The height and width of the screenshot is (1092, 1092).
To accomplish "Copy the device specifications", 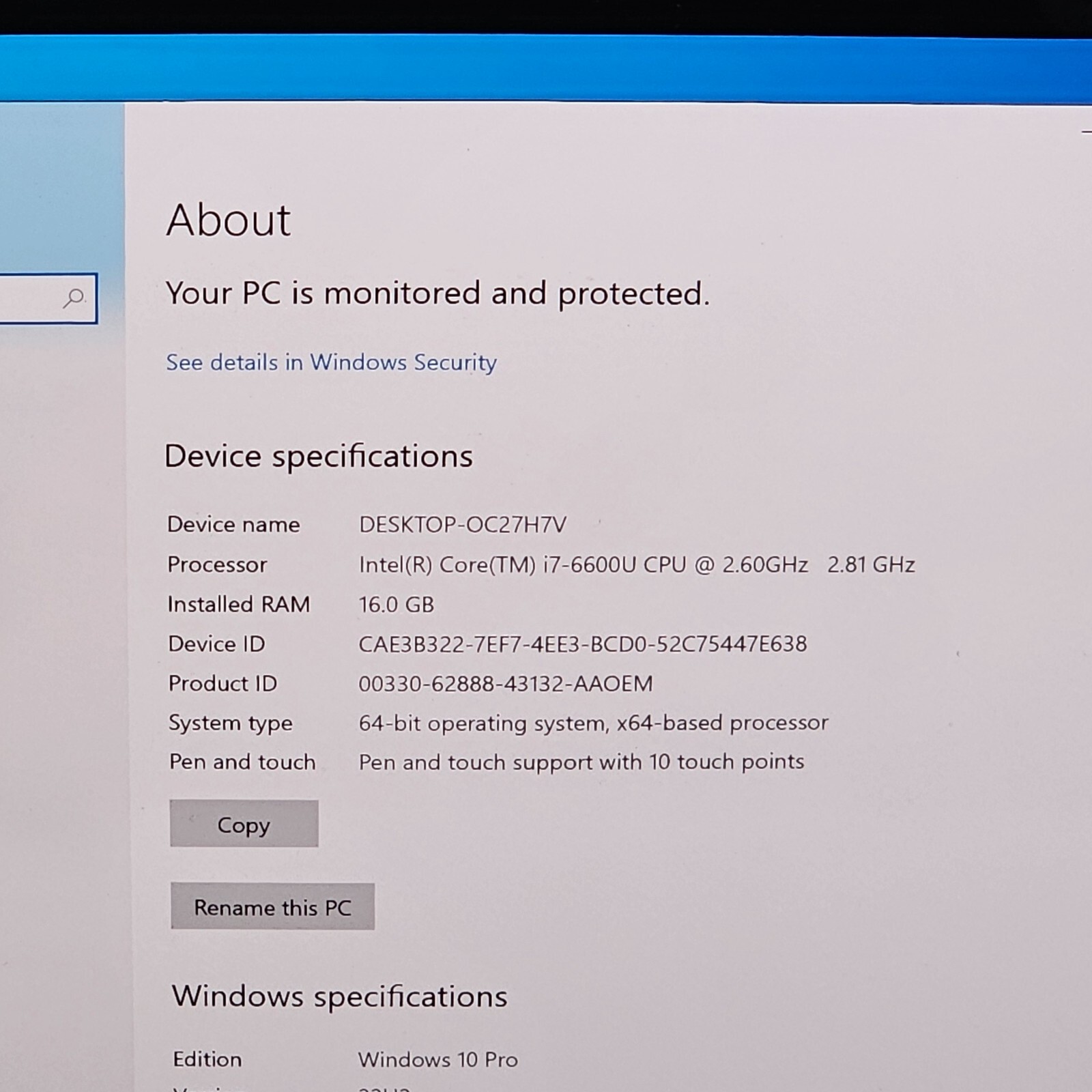I will (244, 824).
